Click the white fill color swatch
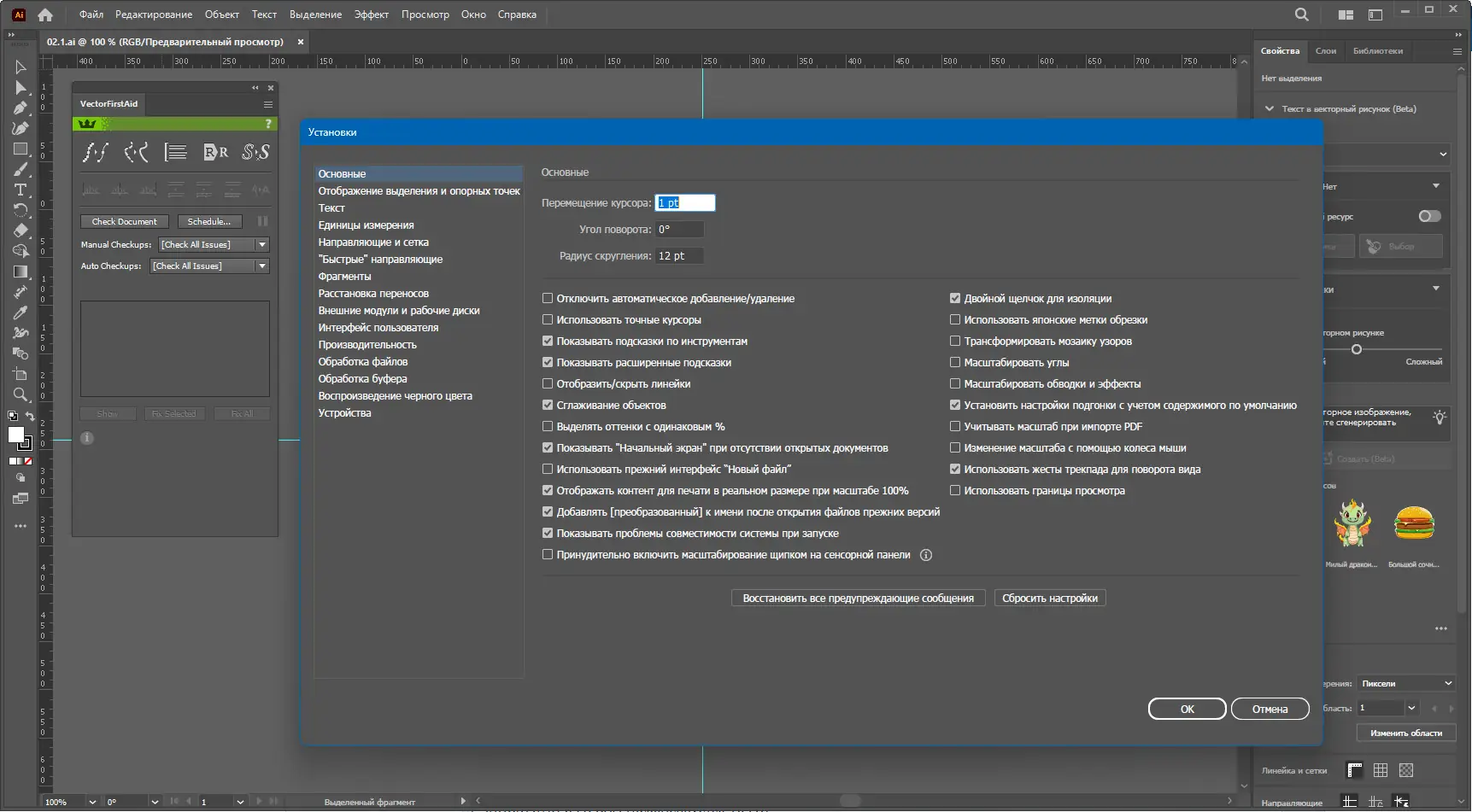1472x812 pixels. (15, 435)
